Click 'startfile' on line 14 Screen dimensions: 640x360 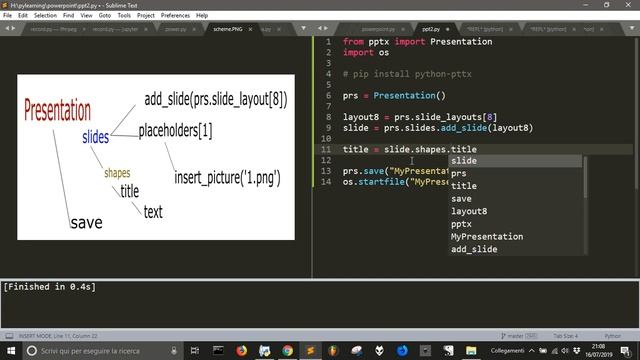click(x=381, y=182)
